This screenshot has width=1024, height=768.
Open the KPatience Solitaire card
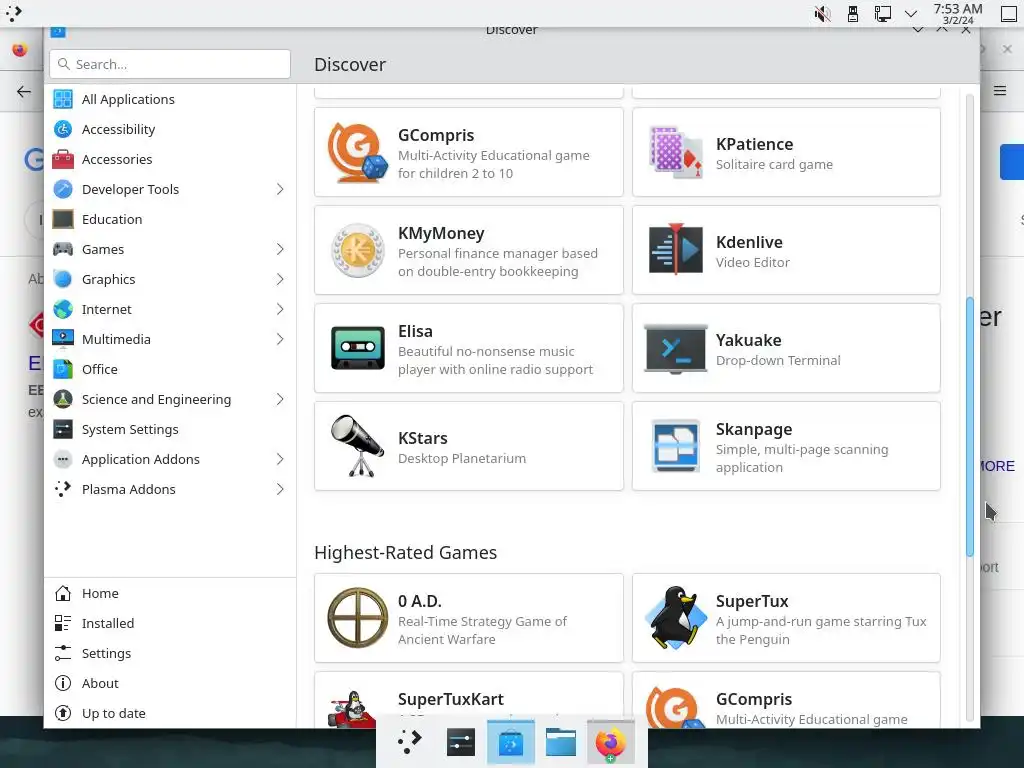(x=786, y=152)
